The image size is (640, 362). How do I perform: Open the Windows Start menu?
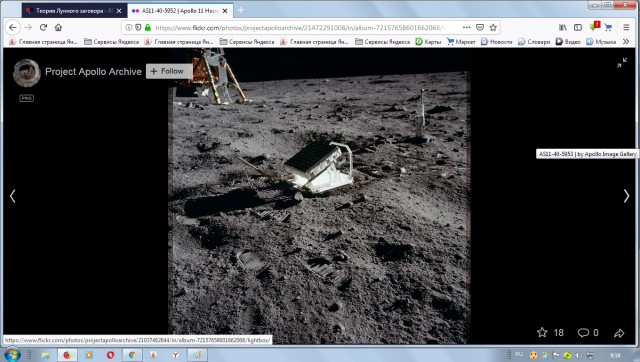[x=11, y=355]
